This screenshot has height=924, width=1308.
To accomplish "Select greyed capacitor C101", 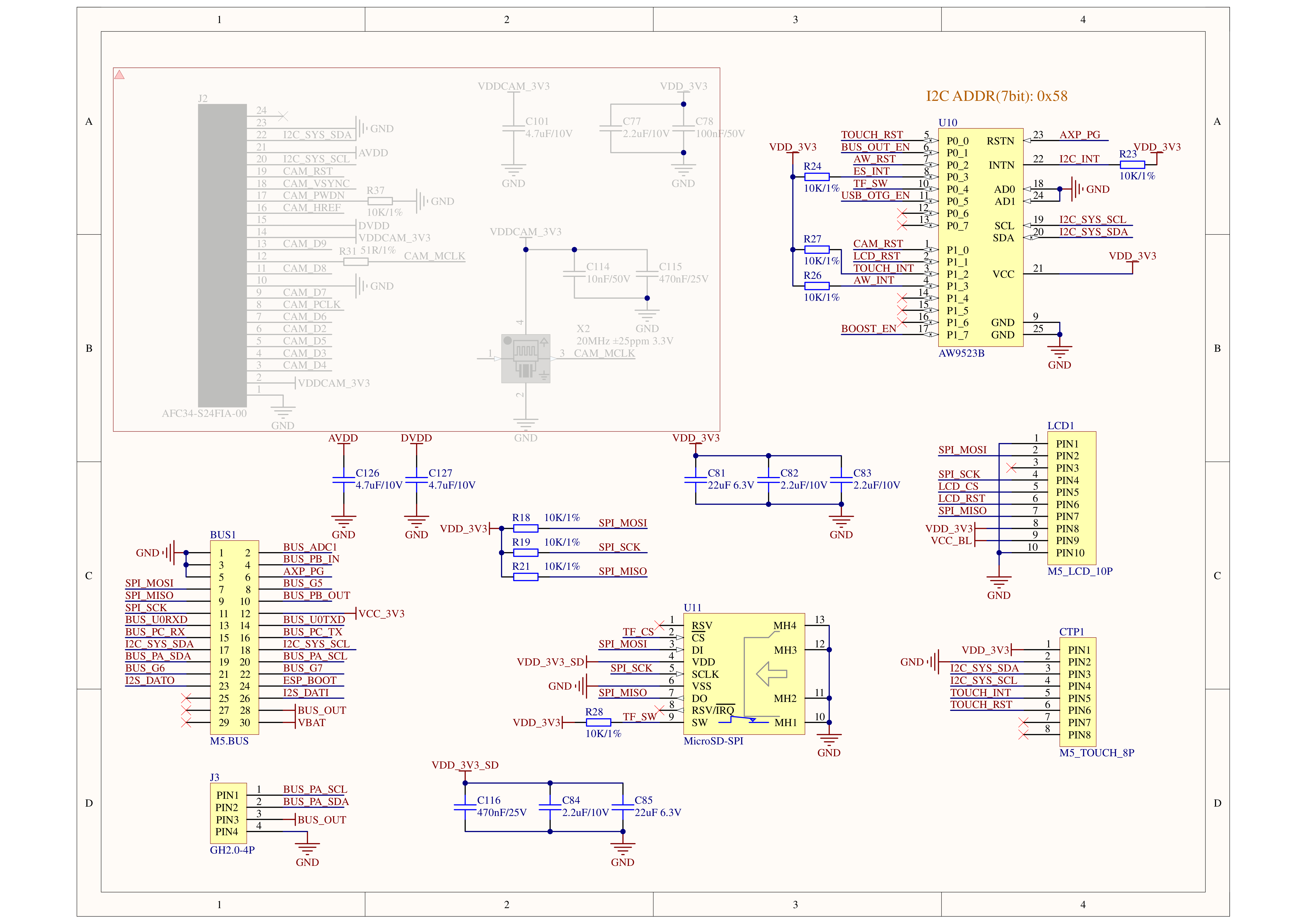I will pyautogui.click(x=513, y=128).
